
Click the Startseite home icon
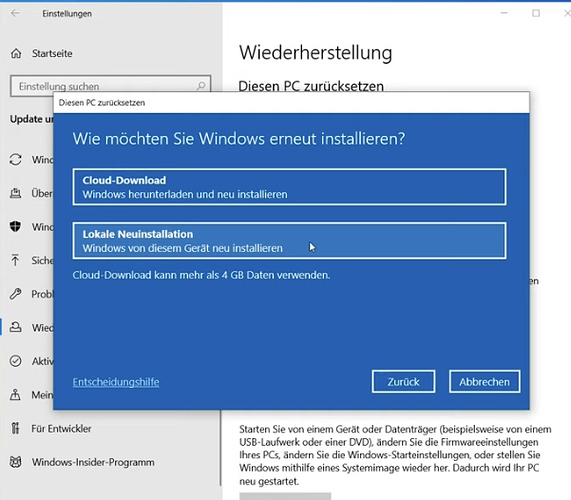[x=16, y=54]
